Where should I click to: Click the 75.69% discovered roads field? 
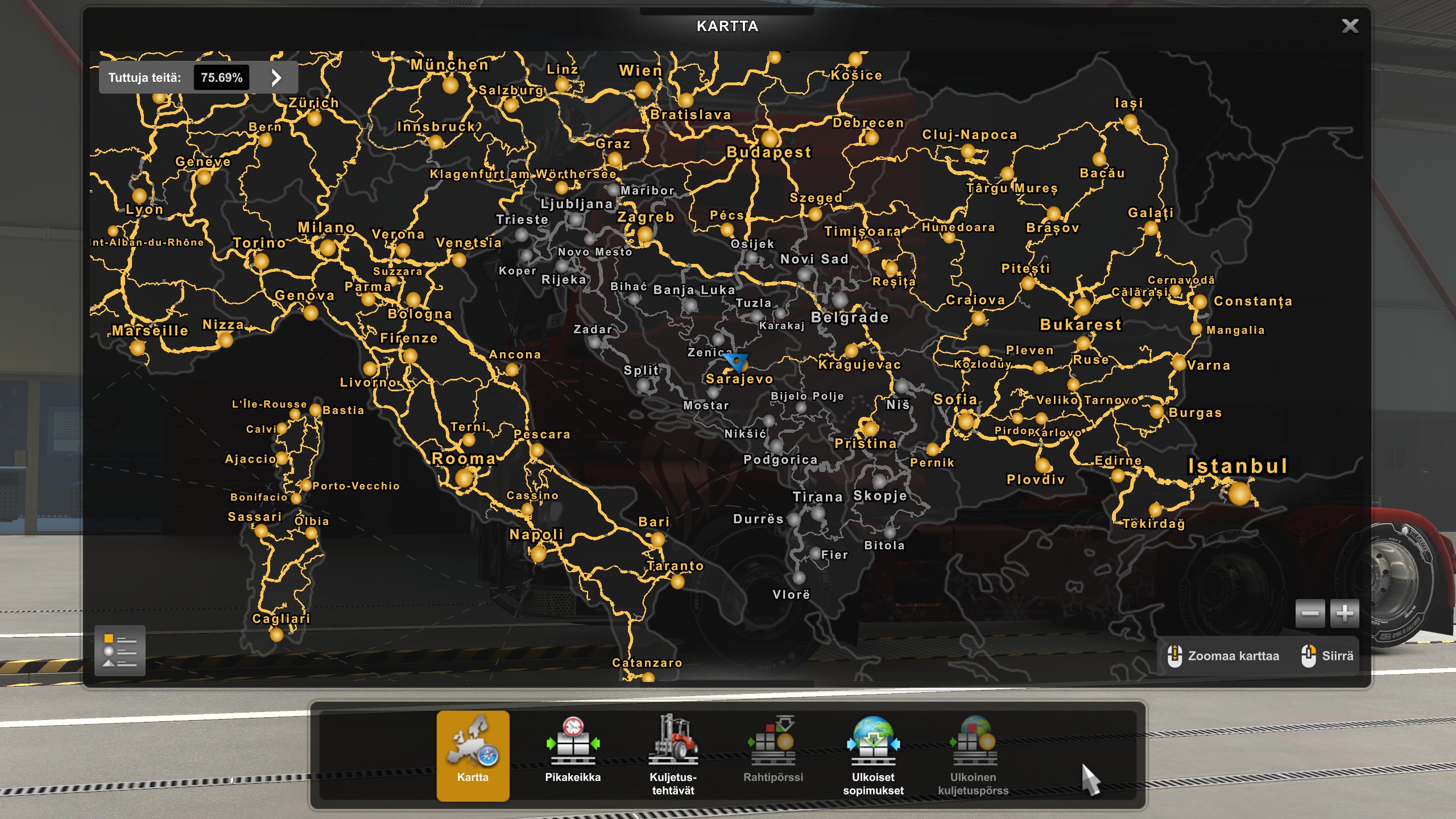221,77
